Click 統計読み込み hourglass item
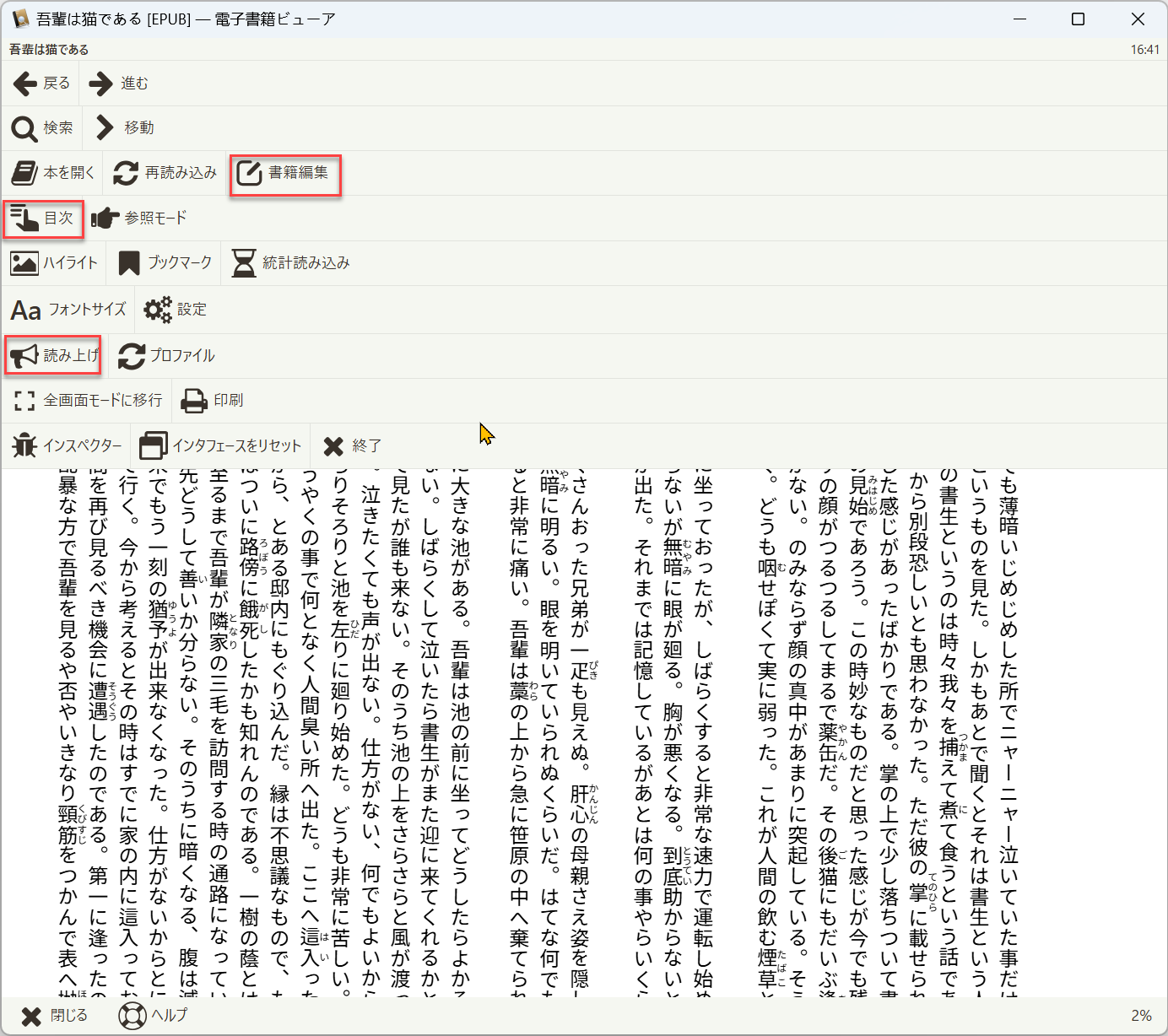This screenshot has height=1036, width=1168. pos(291,262)
